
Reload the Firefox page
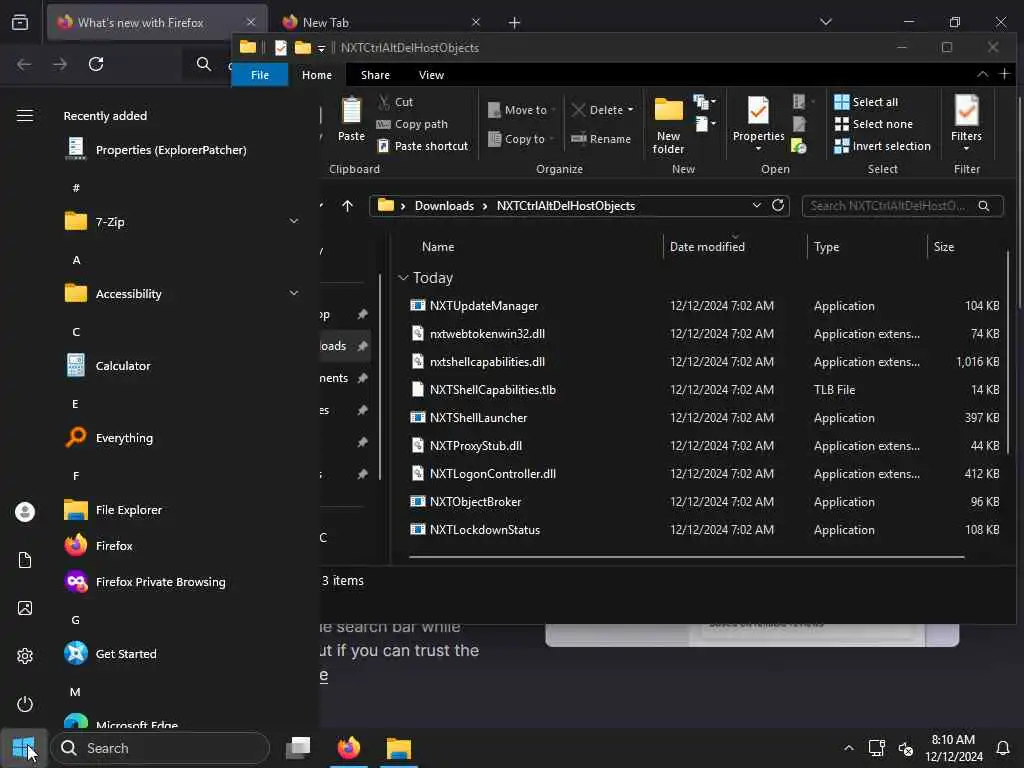pyautogui.click(x=96, y=64)
